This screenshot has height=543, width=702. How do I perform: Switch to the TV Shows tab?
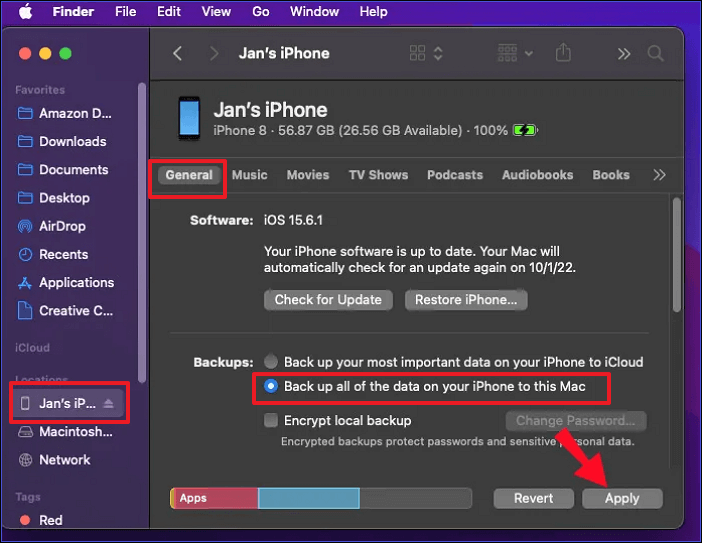378,175
